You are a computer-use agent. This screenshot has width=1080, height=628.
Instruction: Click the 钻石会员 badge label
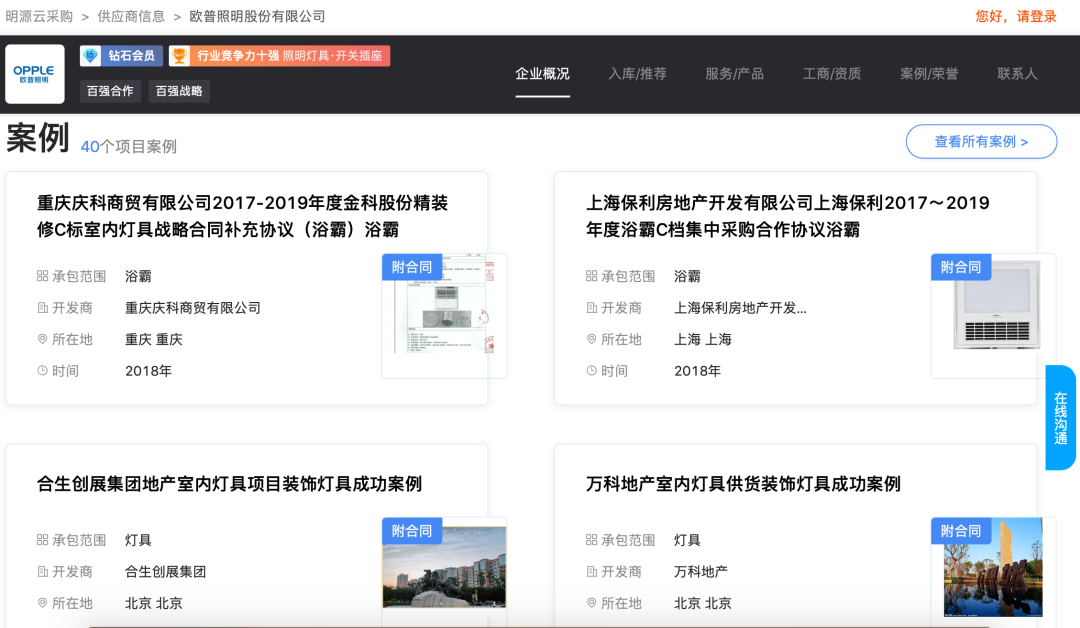(x=132, y=56)
